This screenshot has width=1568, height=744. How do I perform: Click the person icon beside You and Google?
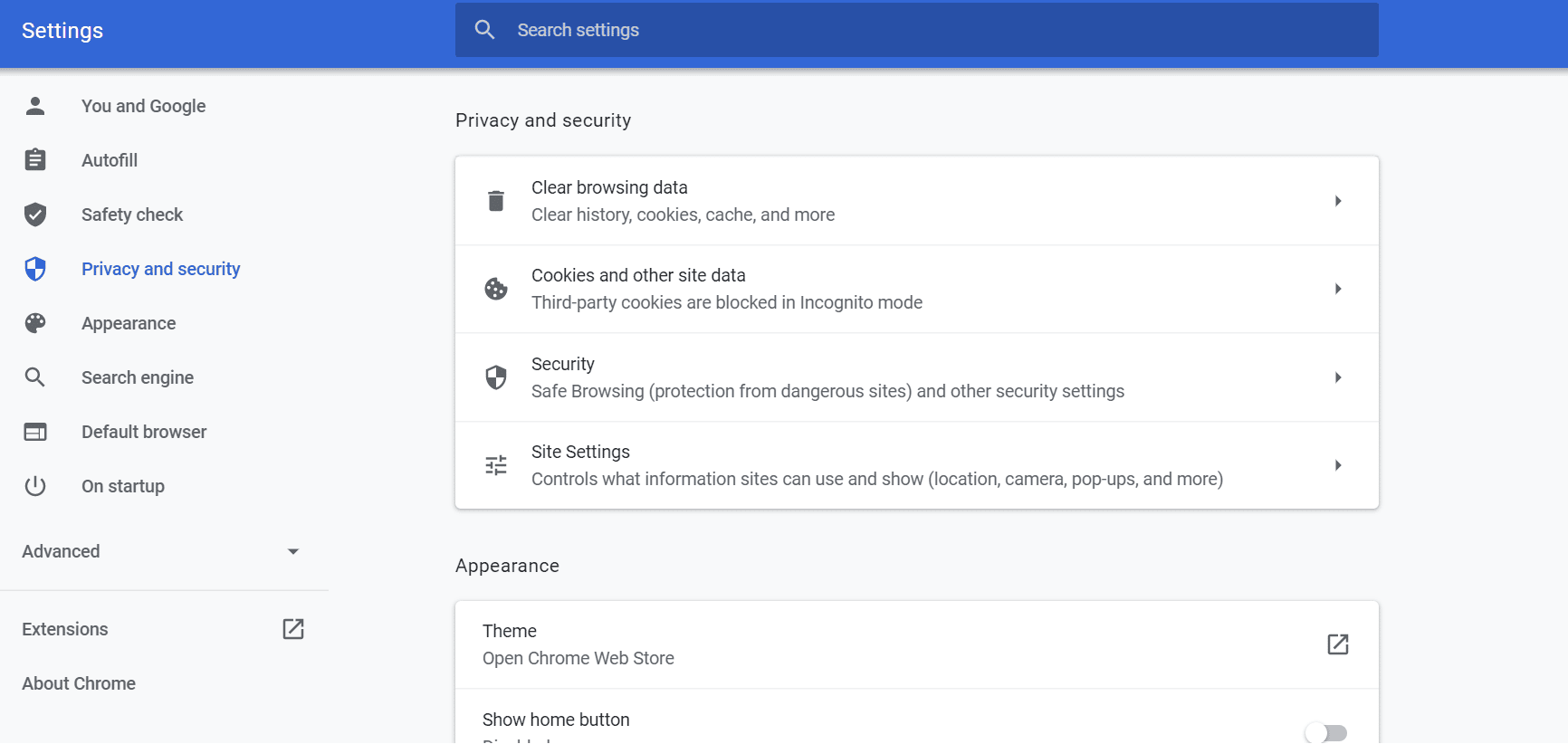35,106
